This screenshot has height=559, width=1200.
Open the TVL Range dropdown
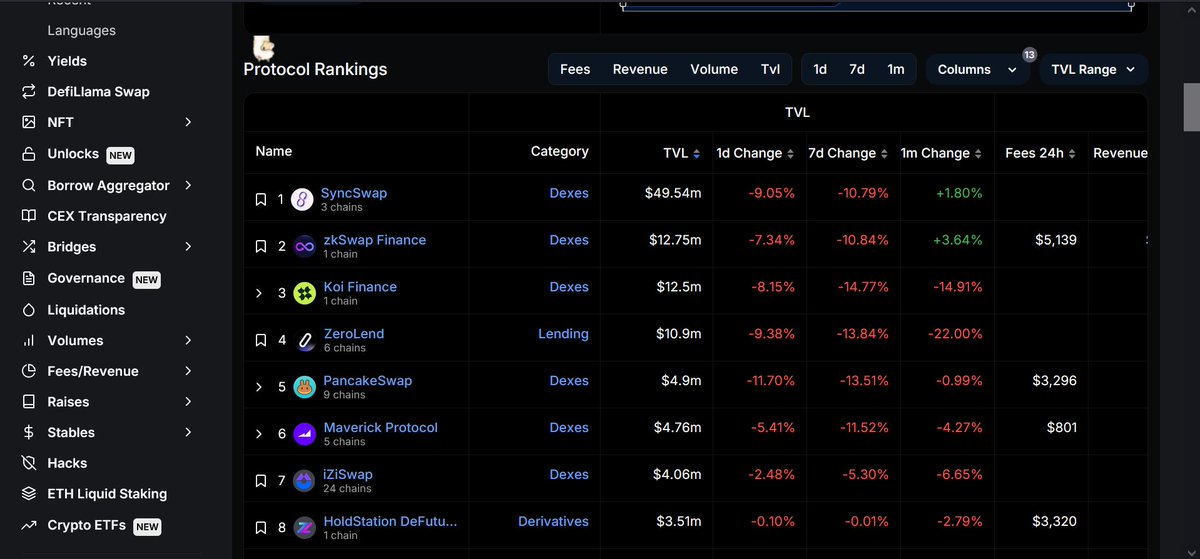pyautogui.click(x=1094, y=69)
